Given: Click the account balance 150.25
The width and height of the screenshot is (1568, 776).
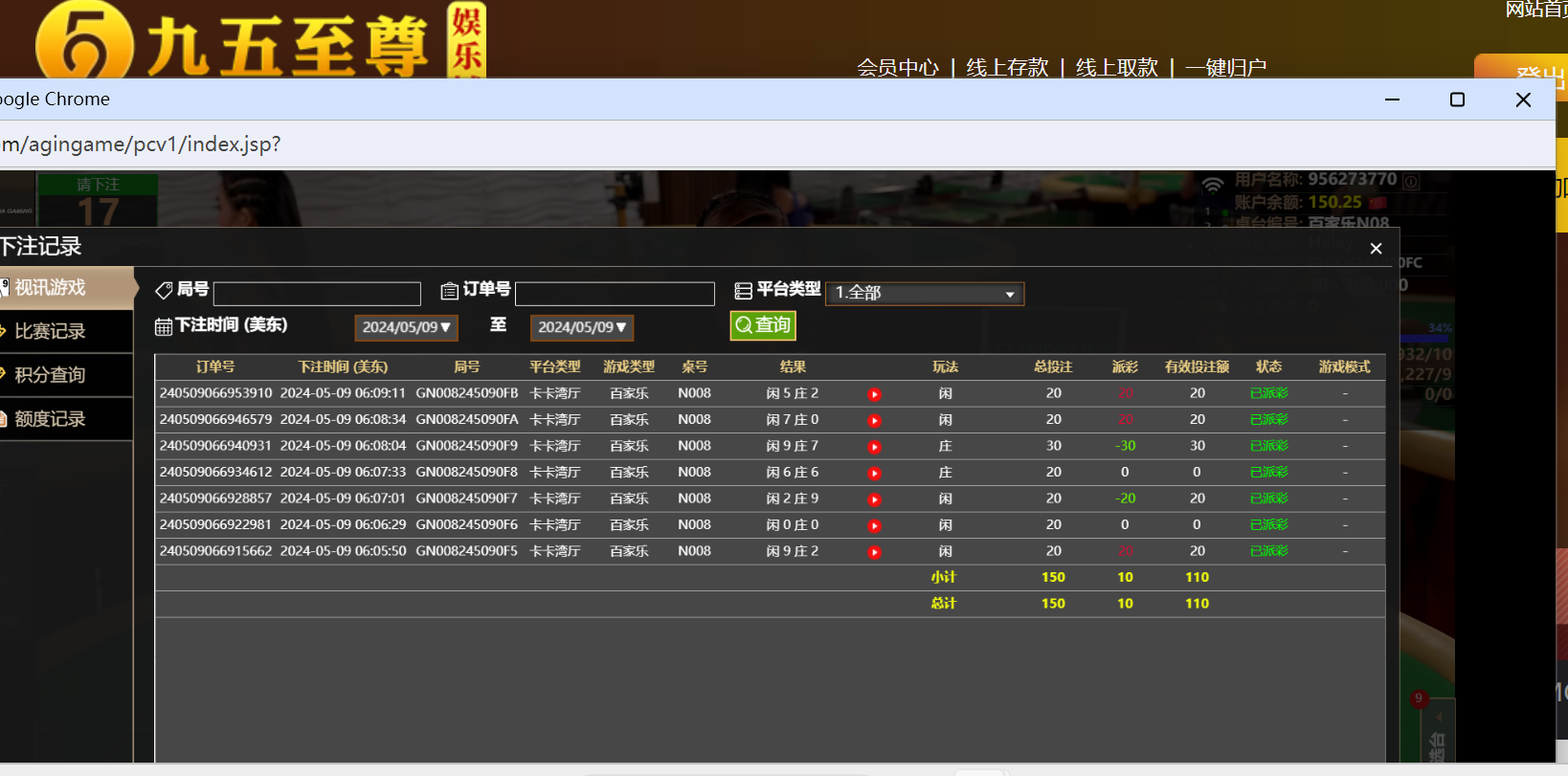Looking at the screenshot, I should (1334, 203).
